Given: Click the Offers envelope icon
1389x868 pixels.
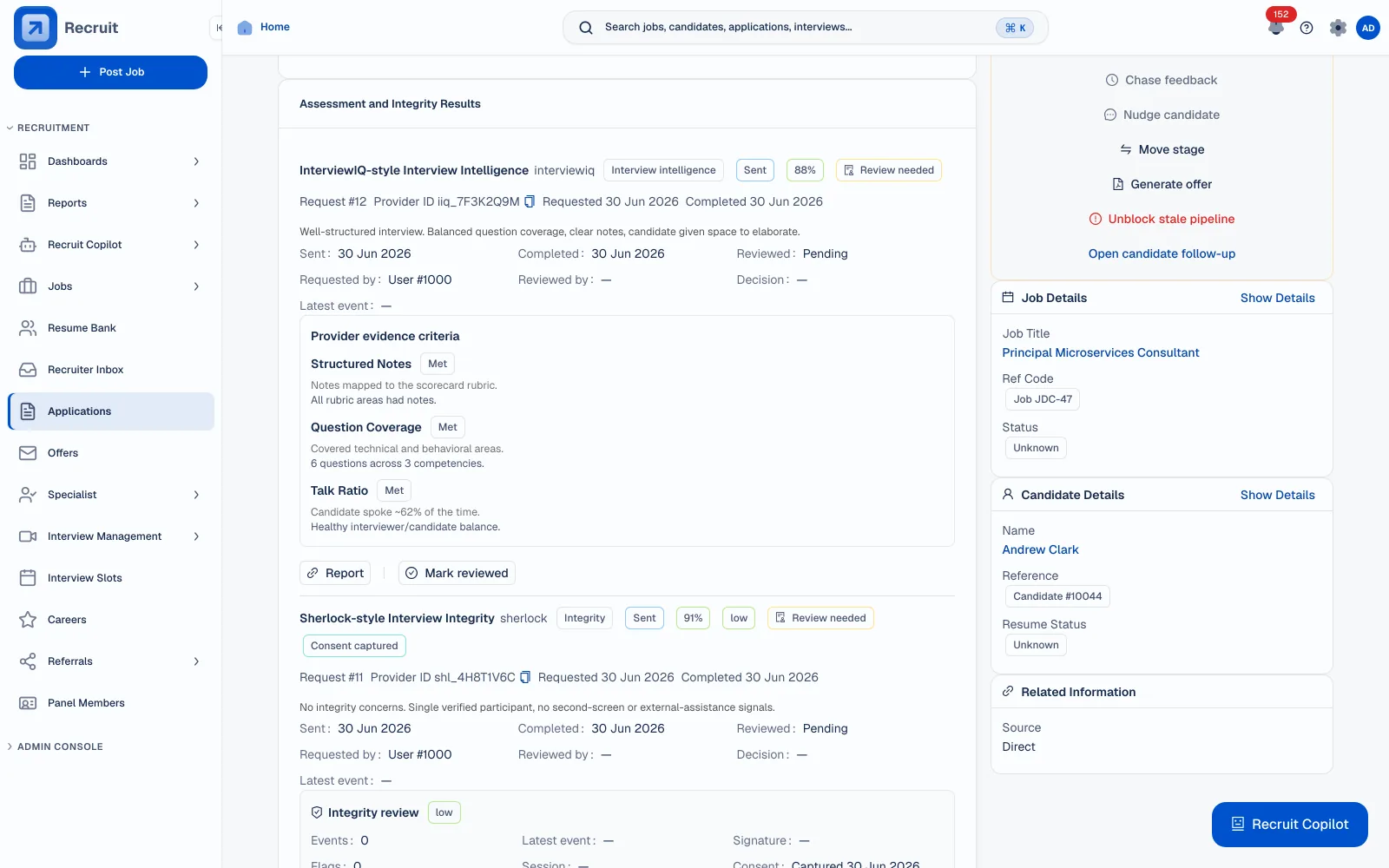Looking at the screenshot, I should tap(28, 453).
